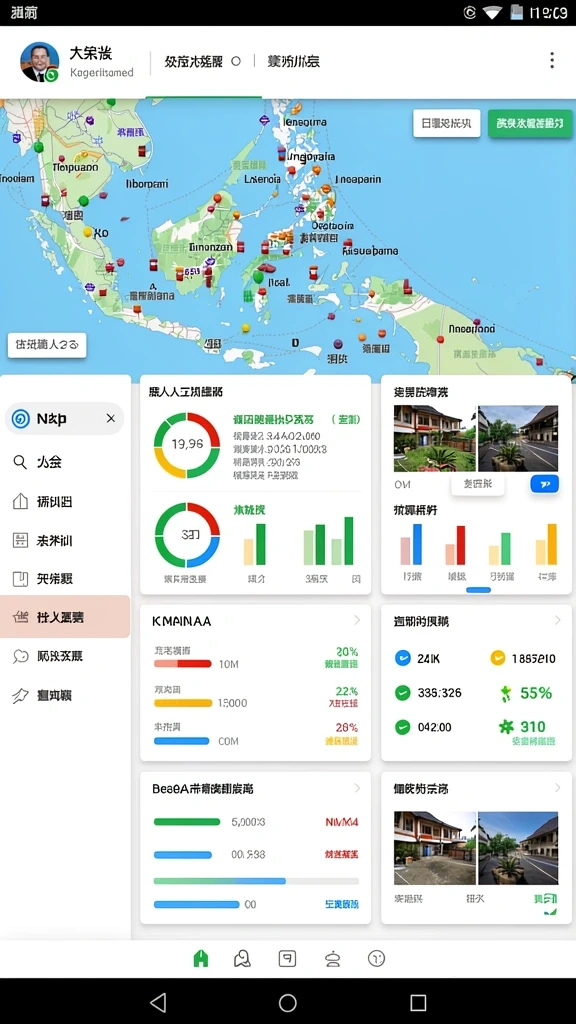Screen dimensions: 576x1024
Task: Open the left thumbnail in the upper photo card
Action: coord(434,438)
